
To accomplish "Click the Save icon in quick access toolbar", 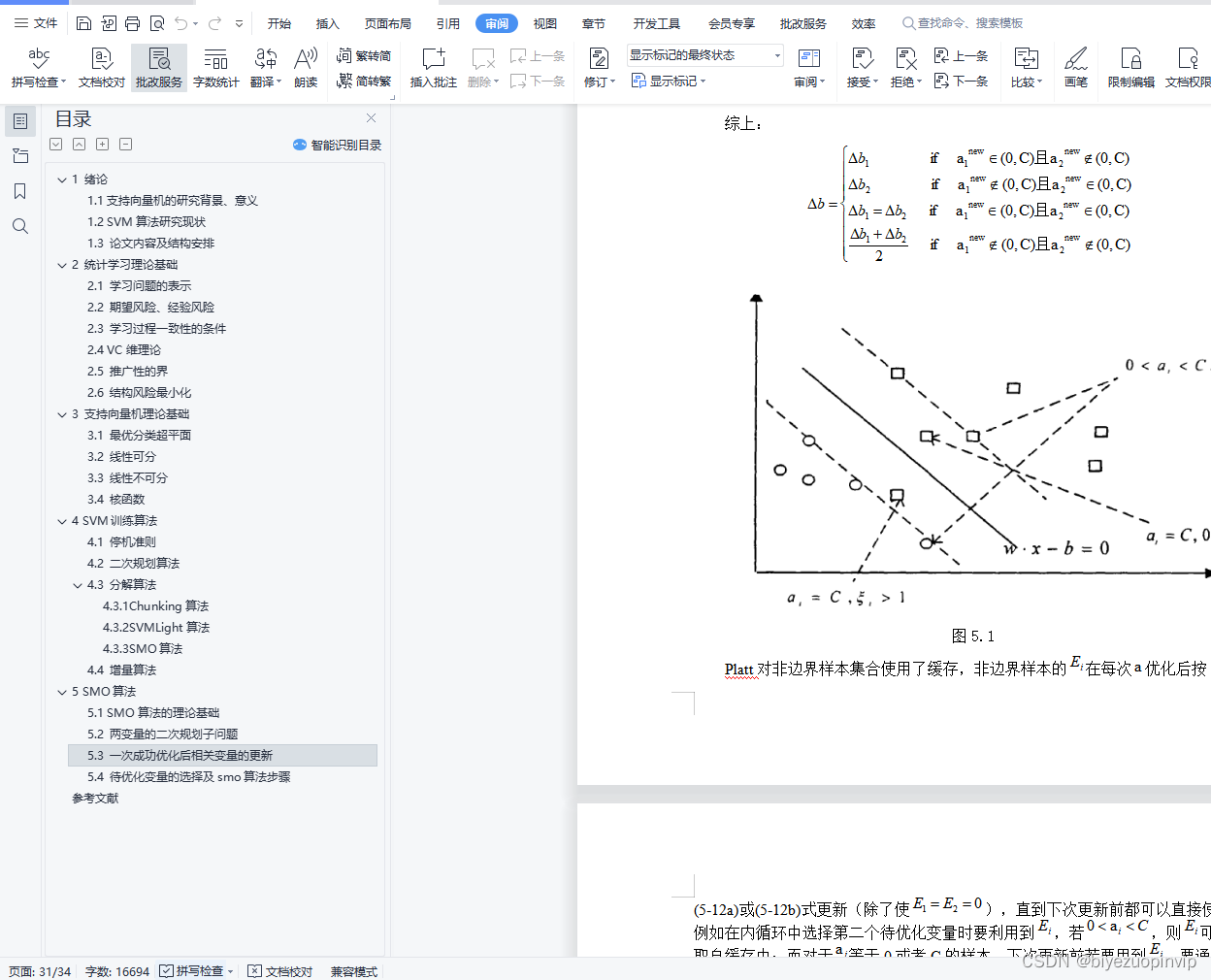I will [x=83, y=23].
